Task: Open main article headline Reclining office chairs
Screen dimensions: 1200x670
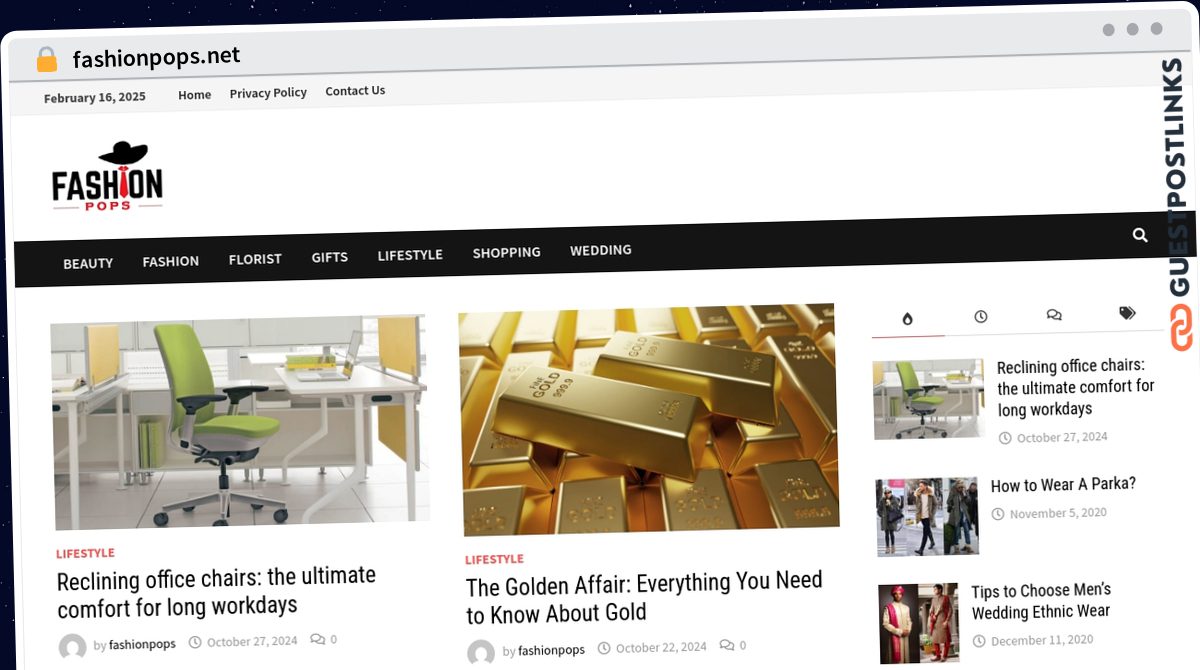Action: pyautogui.click(x=216, y=591)
